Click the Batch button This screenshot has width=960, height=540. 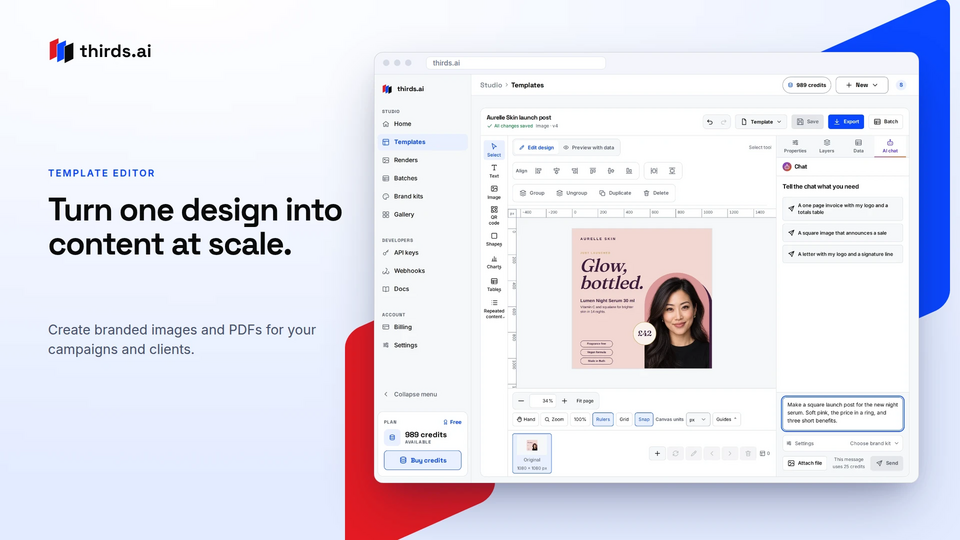point(885,122)
